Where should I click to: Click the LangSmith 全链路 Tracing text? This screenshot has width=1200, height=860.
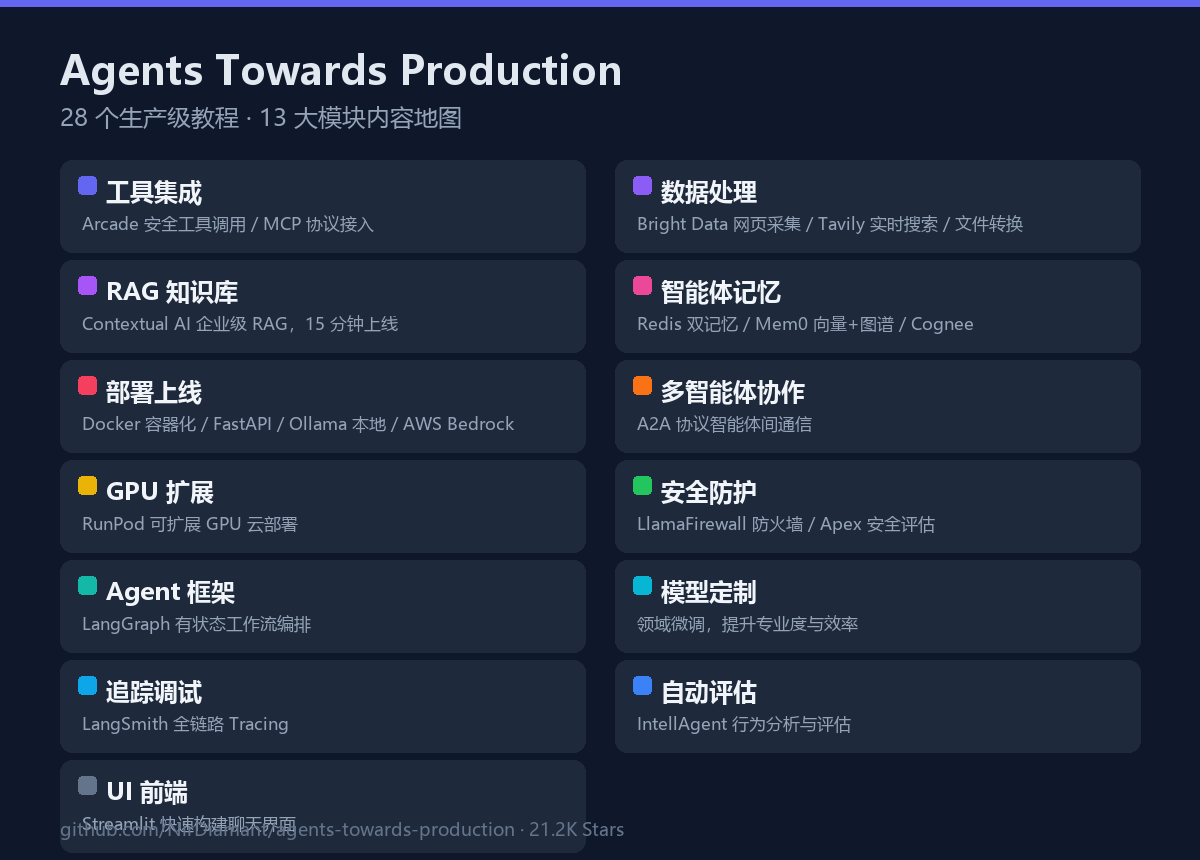tap(185, 724)
